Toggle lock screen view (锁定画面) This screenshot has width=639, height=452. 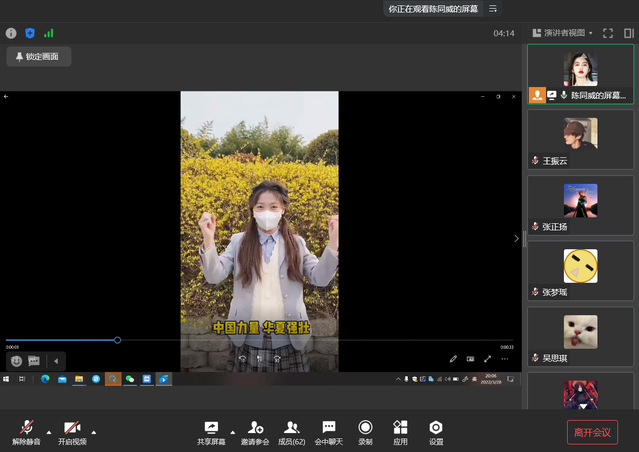[x=38, y=57]
